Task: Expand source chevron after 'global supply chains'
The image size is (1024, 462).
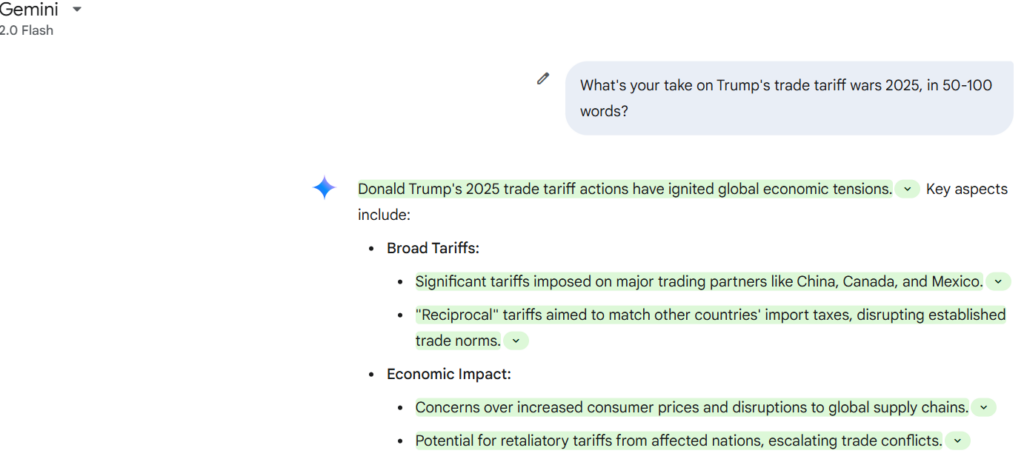Action: (984, 408)
